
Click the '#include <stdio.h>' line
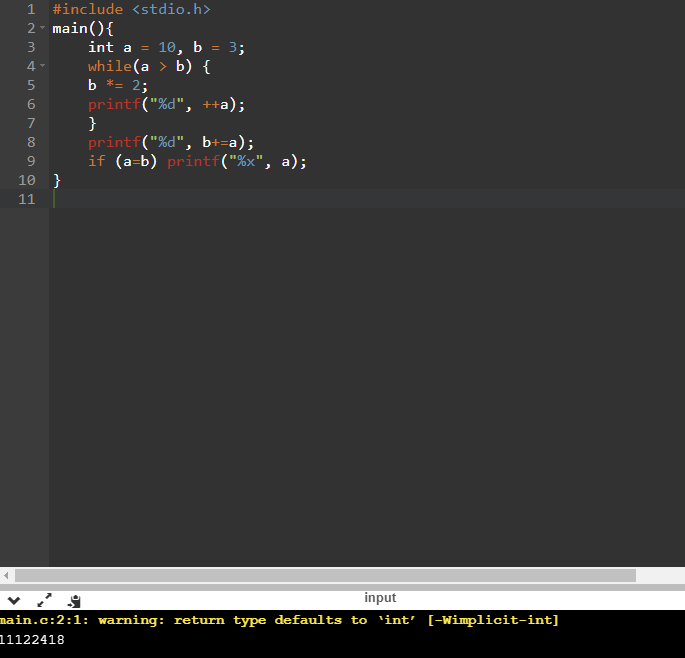click(x=131, y=9)
